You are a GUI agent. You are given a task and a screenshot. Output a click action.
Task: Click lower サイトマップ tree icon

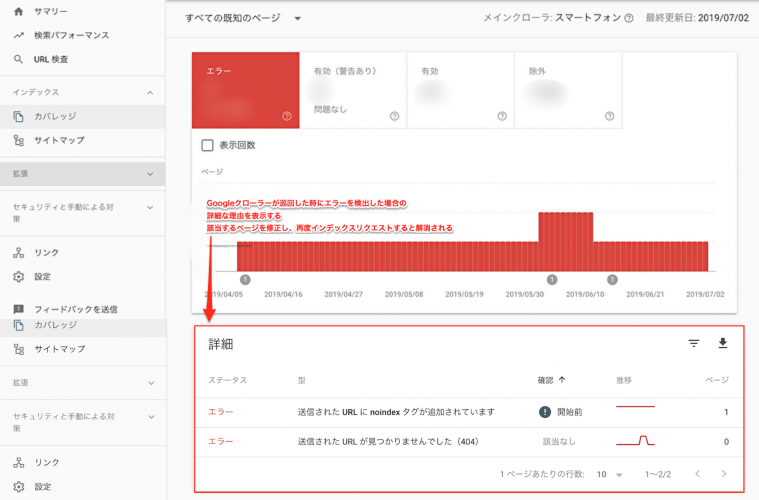pos(18,349)
